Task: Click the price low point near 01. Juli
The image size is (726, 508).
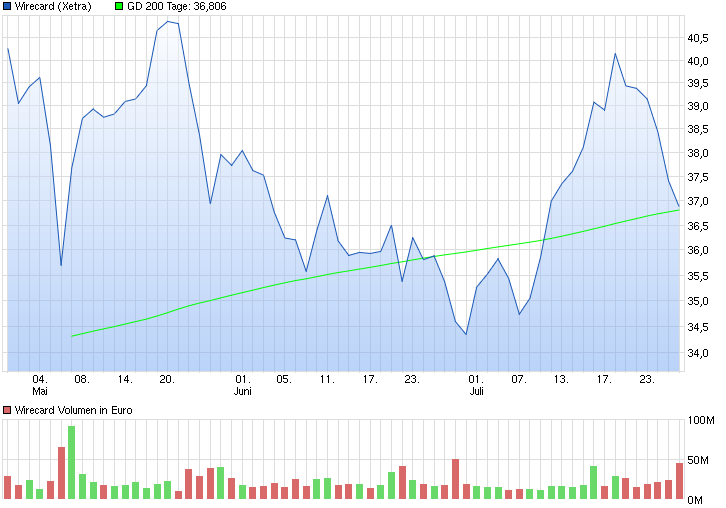Action: 466,334
